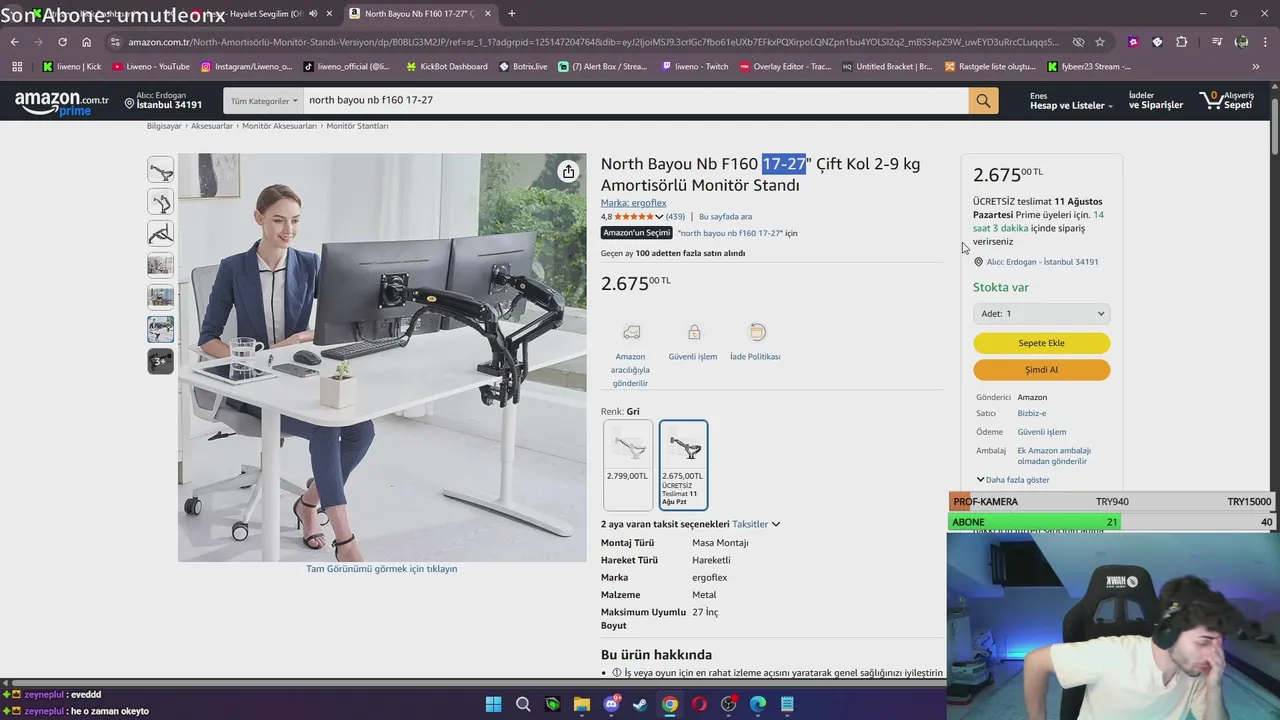Open Windows taskbar search
Screen dimensions: 1280x720
tap(523, 704)
